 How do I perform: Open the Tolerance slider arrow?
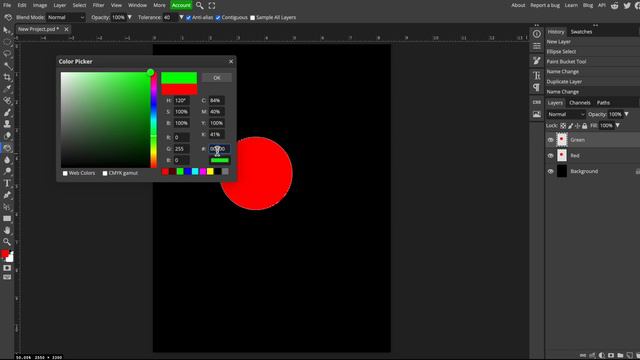181,18
